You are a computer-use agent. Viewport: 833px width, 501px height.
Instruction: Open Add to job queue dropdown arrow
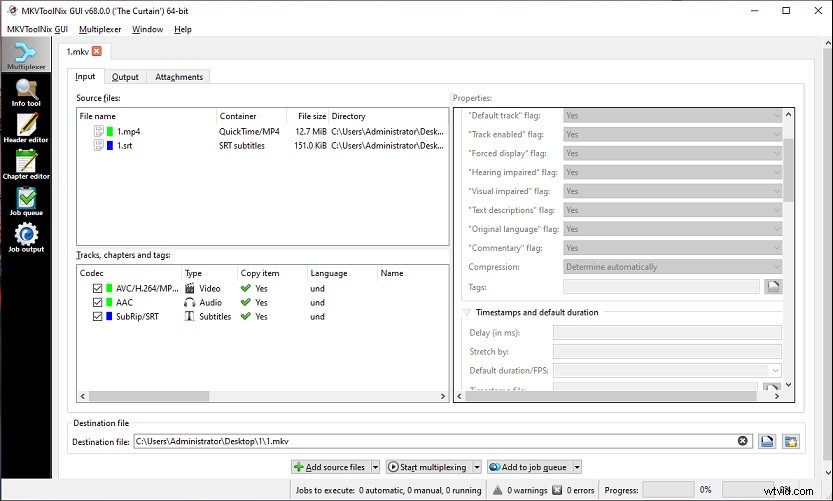pos(577,467)
